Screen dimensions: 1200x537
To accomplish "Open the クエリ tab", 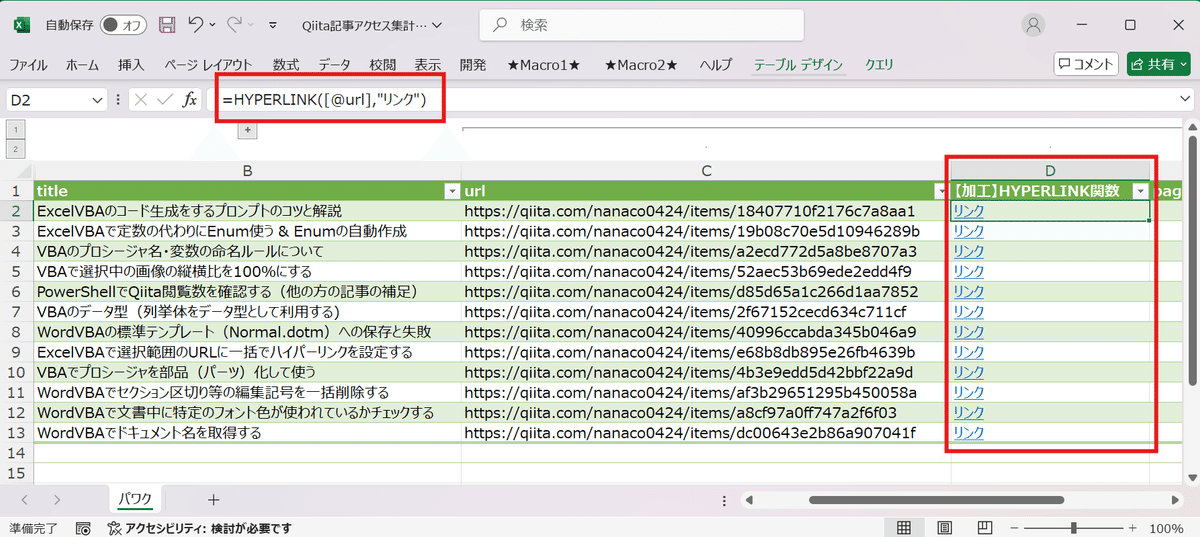I will 879,64.
